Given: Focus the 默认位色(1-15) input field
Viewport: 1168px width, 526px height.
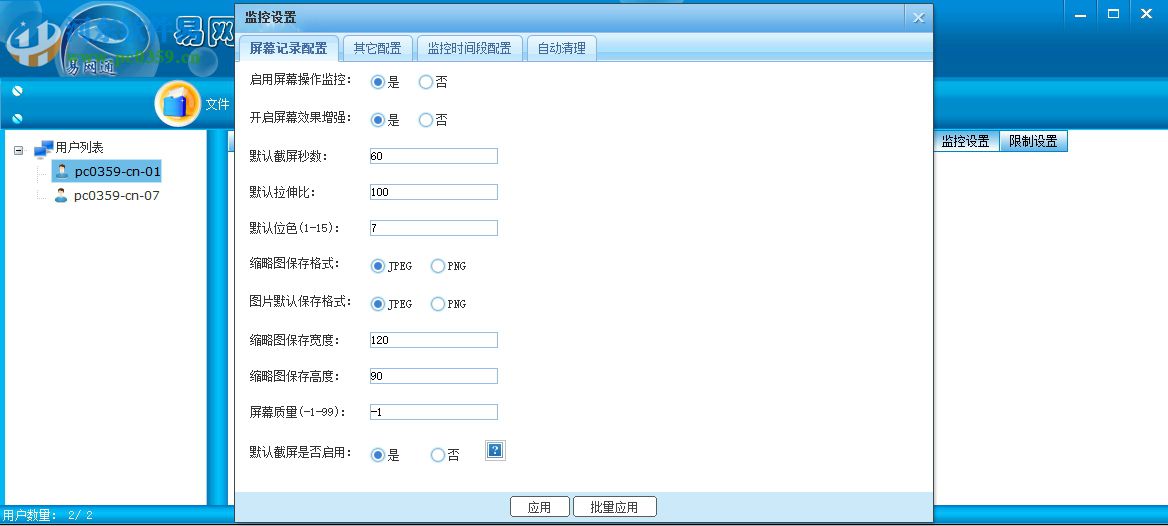Looking at the screenshot, I should [x=434, y=228].
